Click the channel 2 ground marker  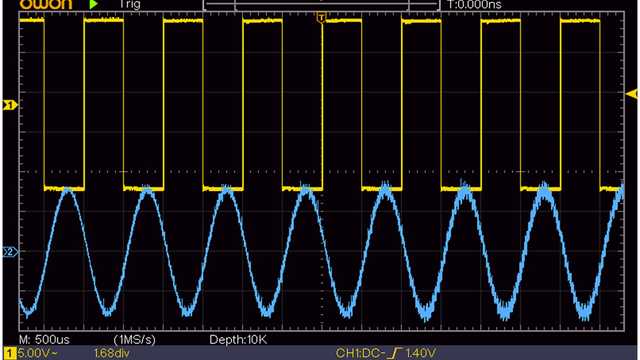point(10,252)
